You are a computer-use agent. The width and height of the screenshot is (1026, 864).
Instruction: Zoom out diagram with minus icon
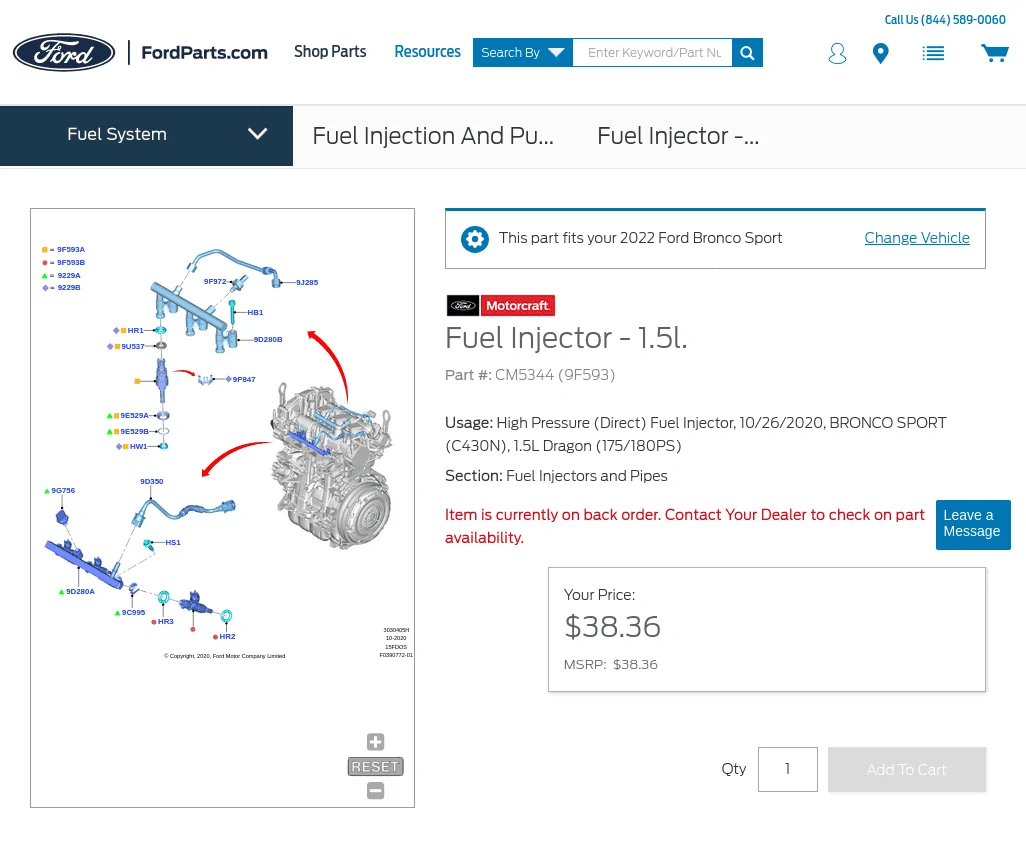point(375,791)
